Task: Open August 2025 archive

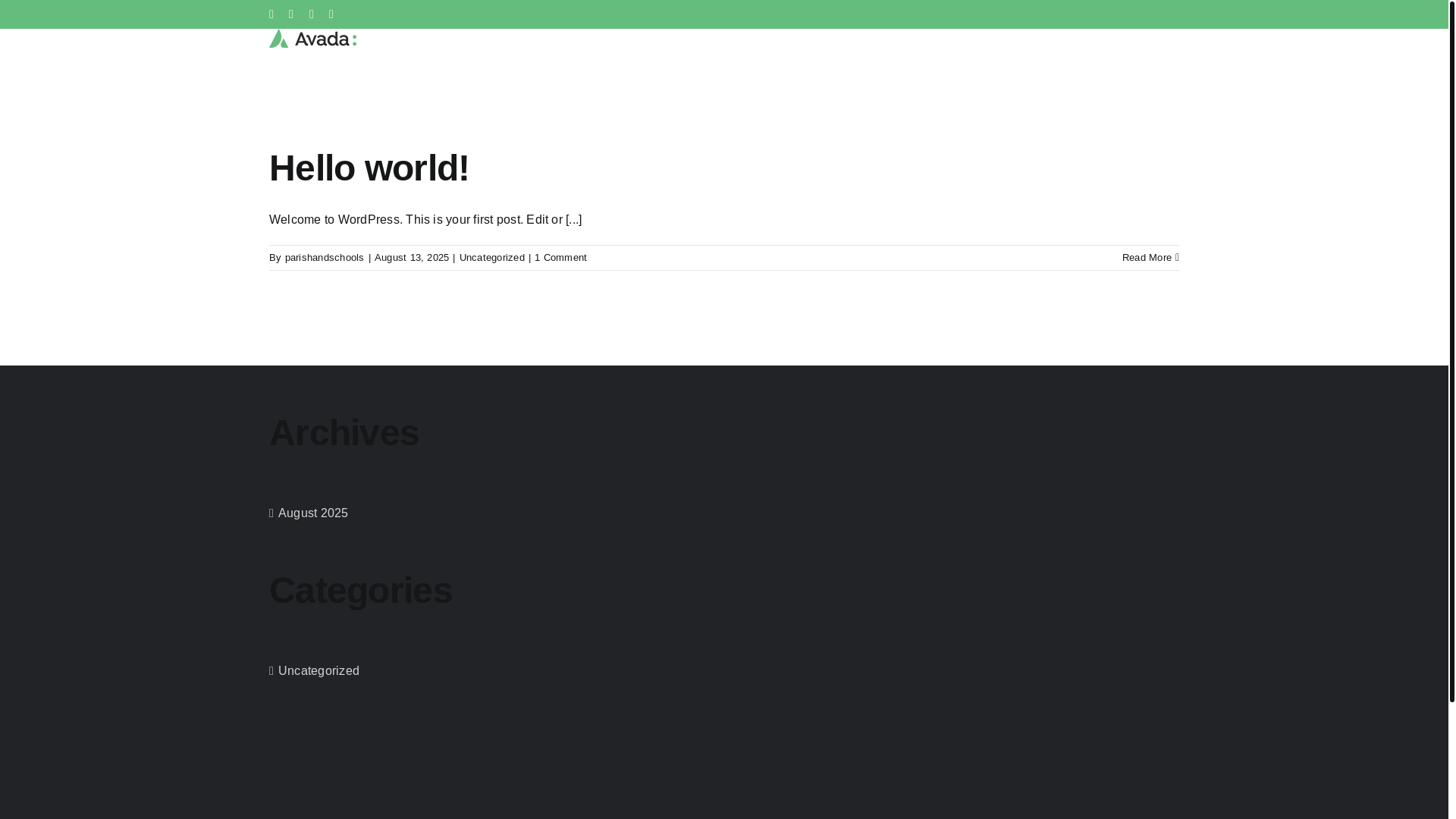Action: point(313,513)
